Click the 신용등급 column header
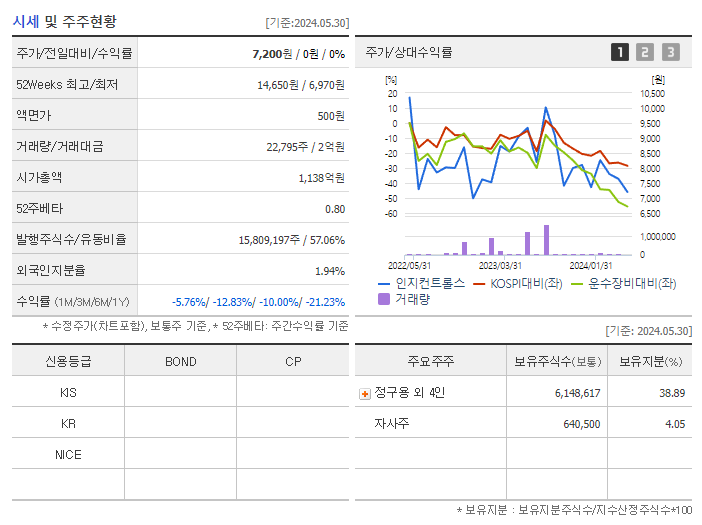 tap(68, 361)
